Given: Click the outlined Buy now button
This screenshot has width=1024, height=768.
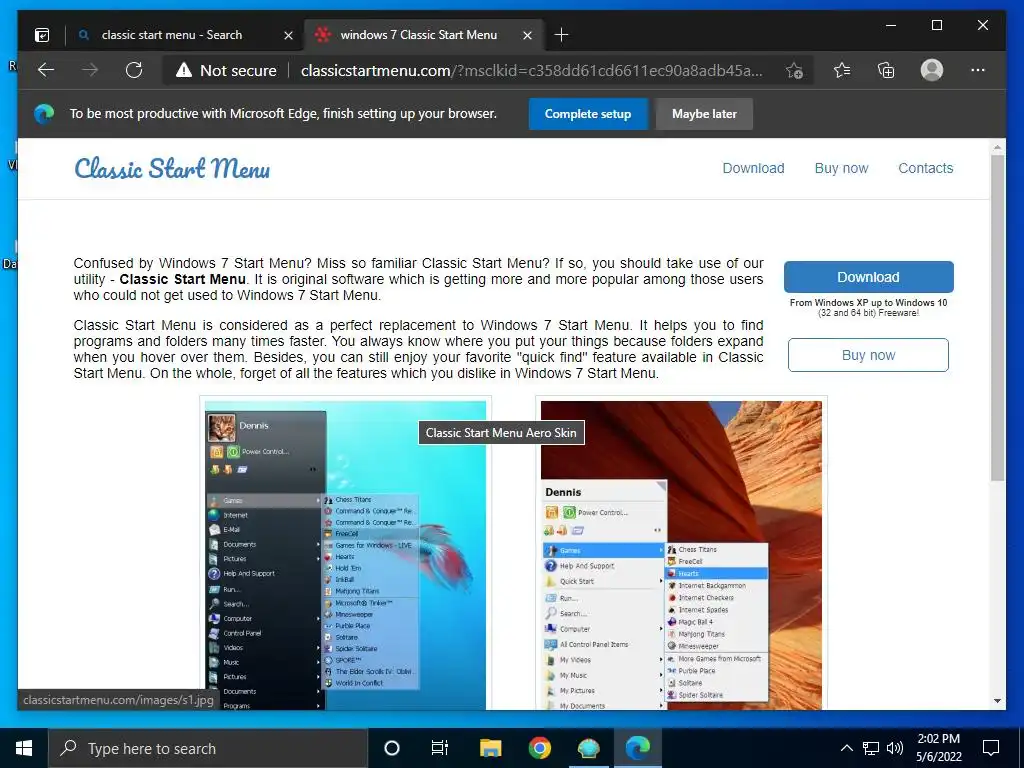Looking at the screenshot, I should [868, 355].
